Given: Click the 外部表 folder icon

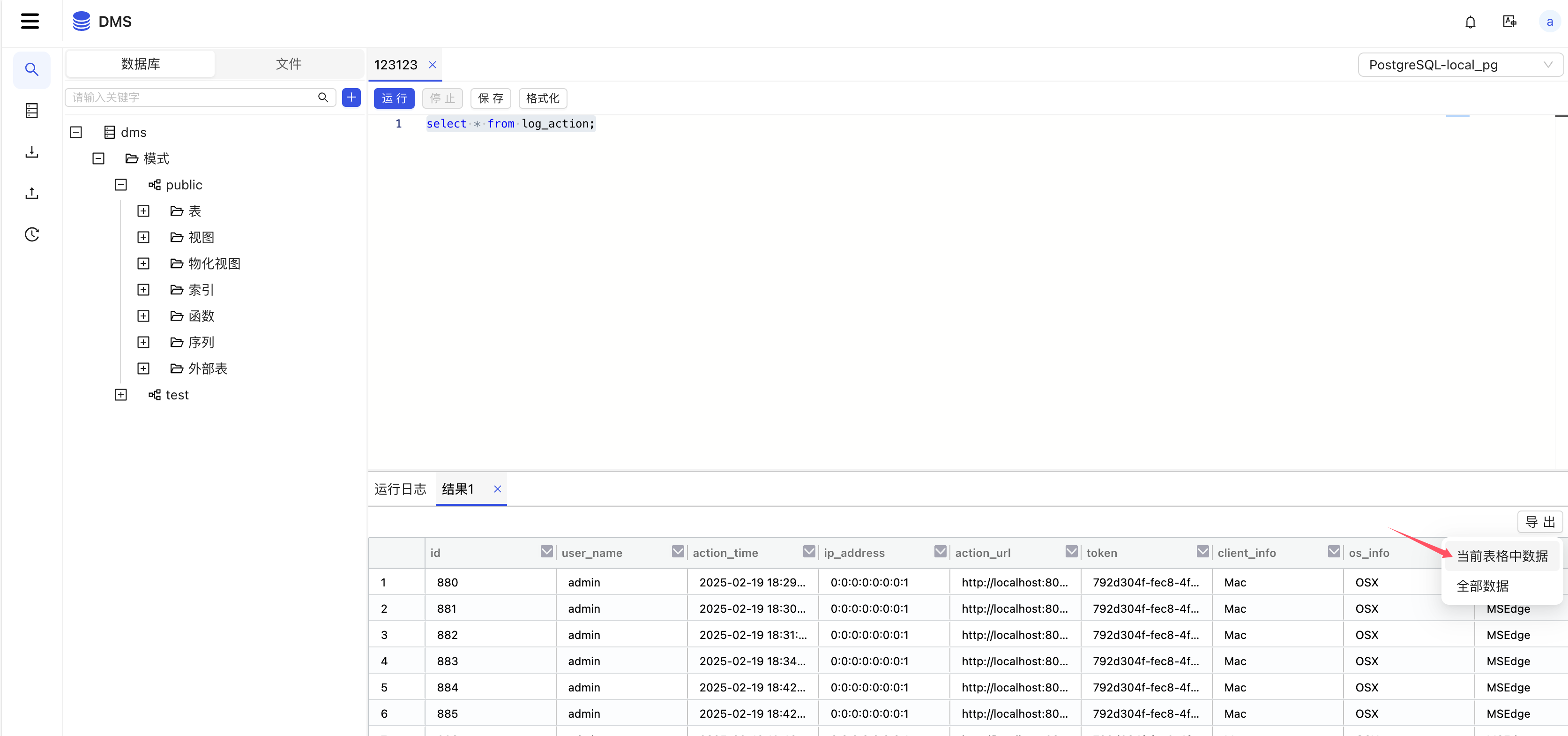Looking at the screenshot, I should tap(177, 368).
